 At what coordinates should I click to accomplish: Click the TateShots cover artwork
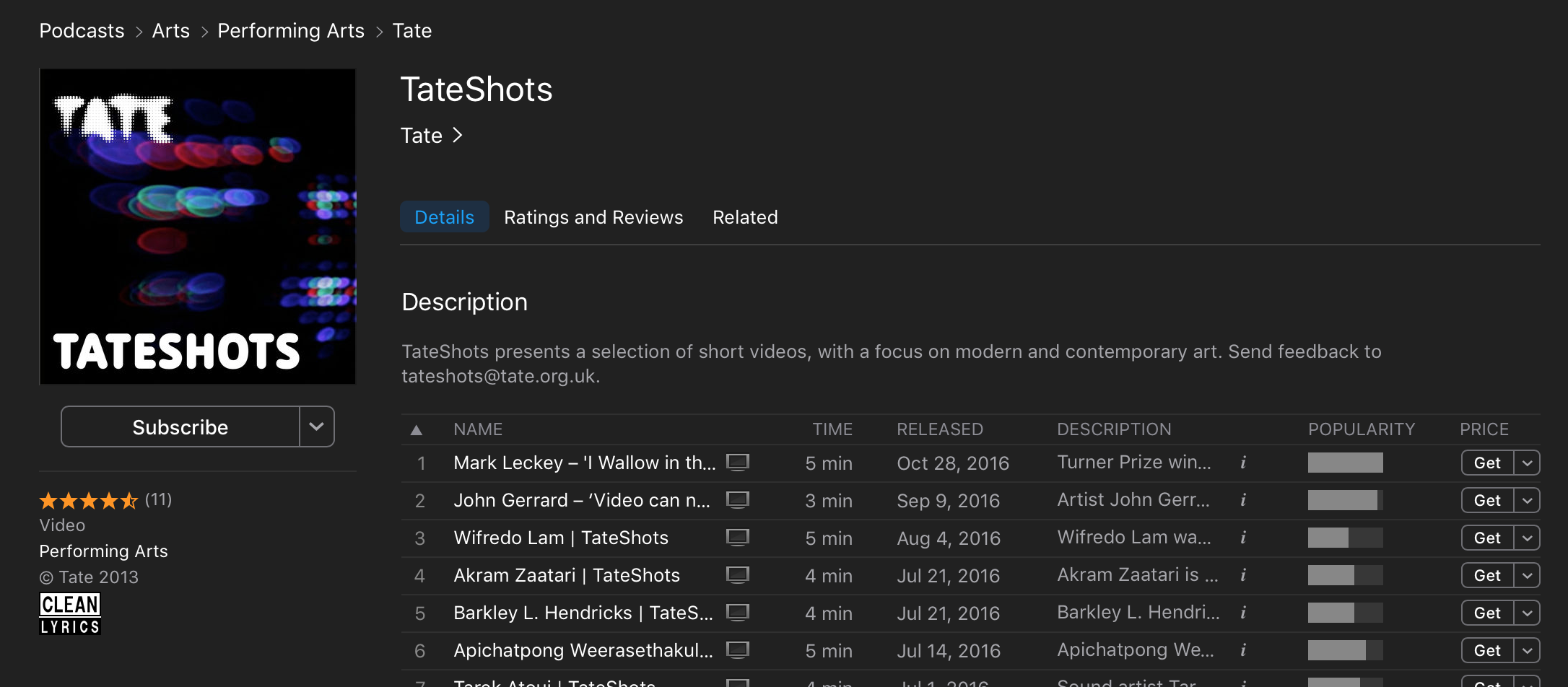click(x=198, y=227)
